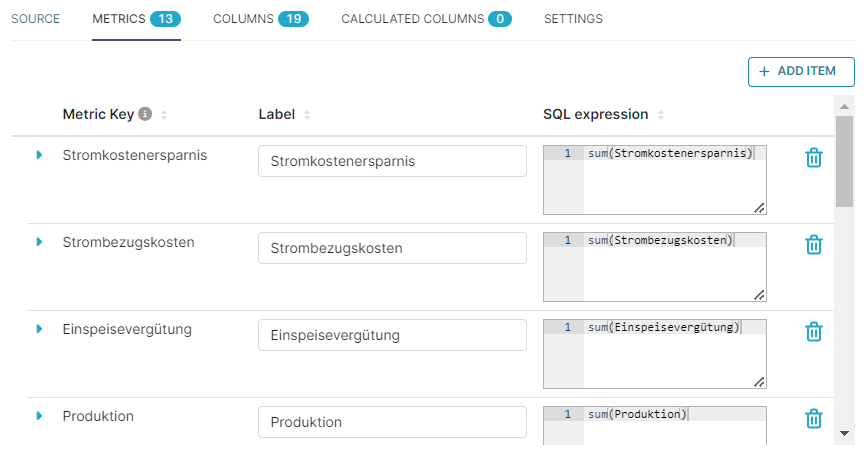
Task: Delete the Strombezugskosten metric with trash icon
Action: 813,245
